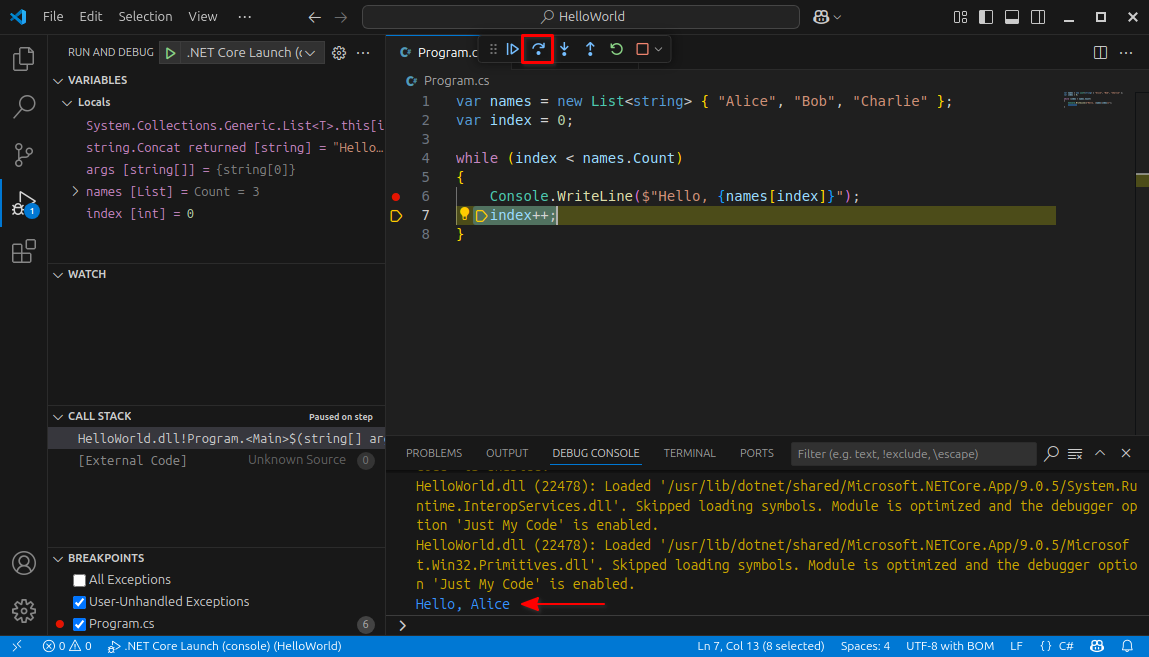
Task: Clear the debug console output
Action: click(1075, 453)
